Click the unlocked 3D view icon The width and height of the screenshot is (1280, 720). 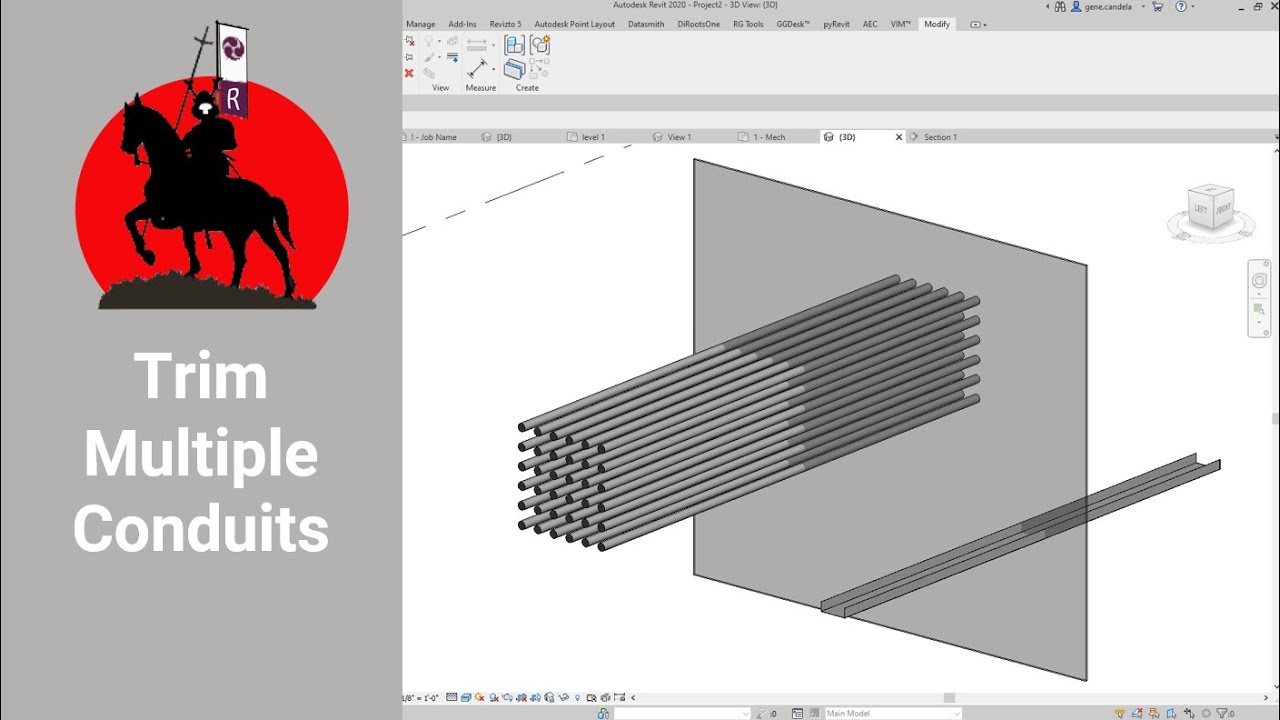point(549,697)
